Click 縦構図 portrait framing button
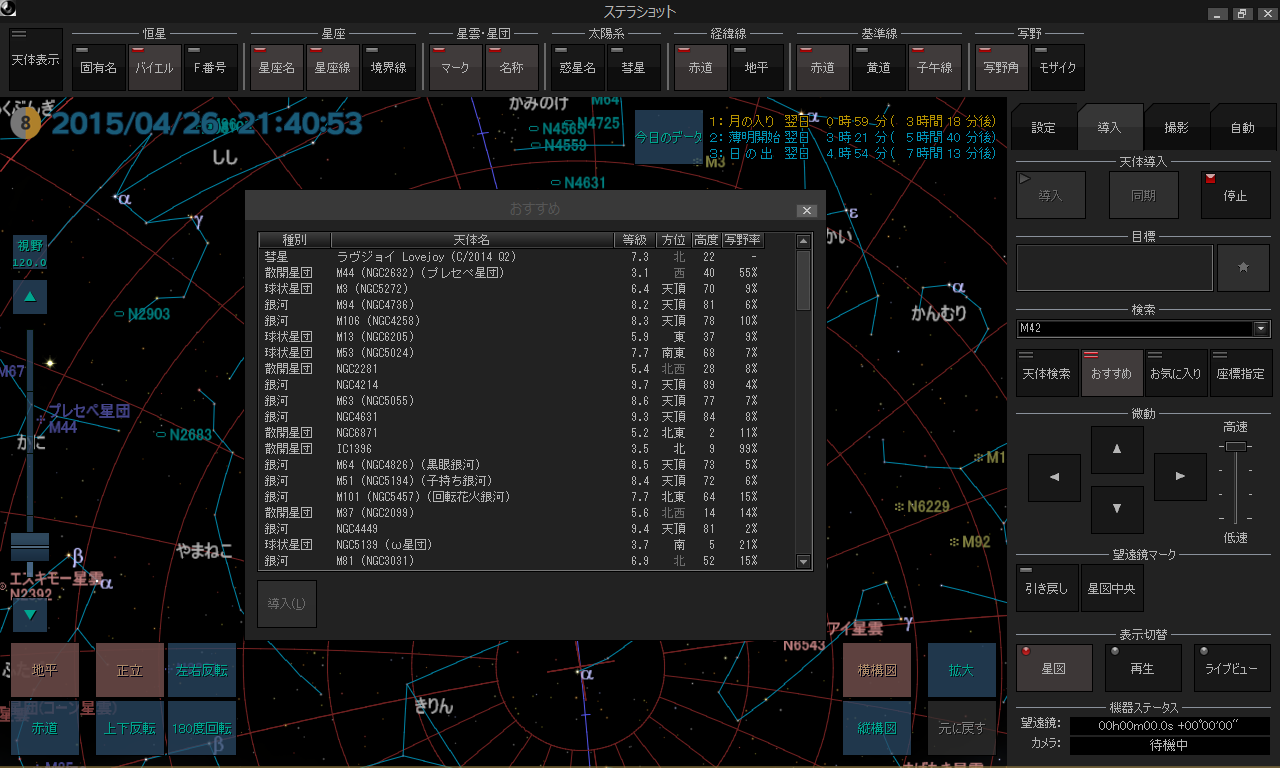 pos(877,727)
